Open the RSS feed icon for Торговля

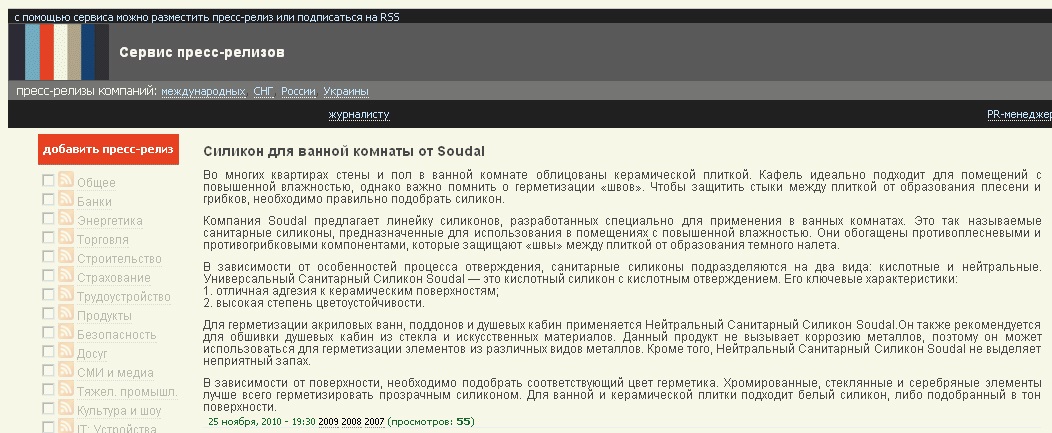pyautogui.click(x=66, y=236)
